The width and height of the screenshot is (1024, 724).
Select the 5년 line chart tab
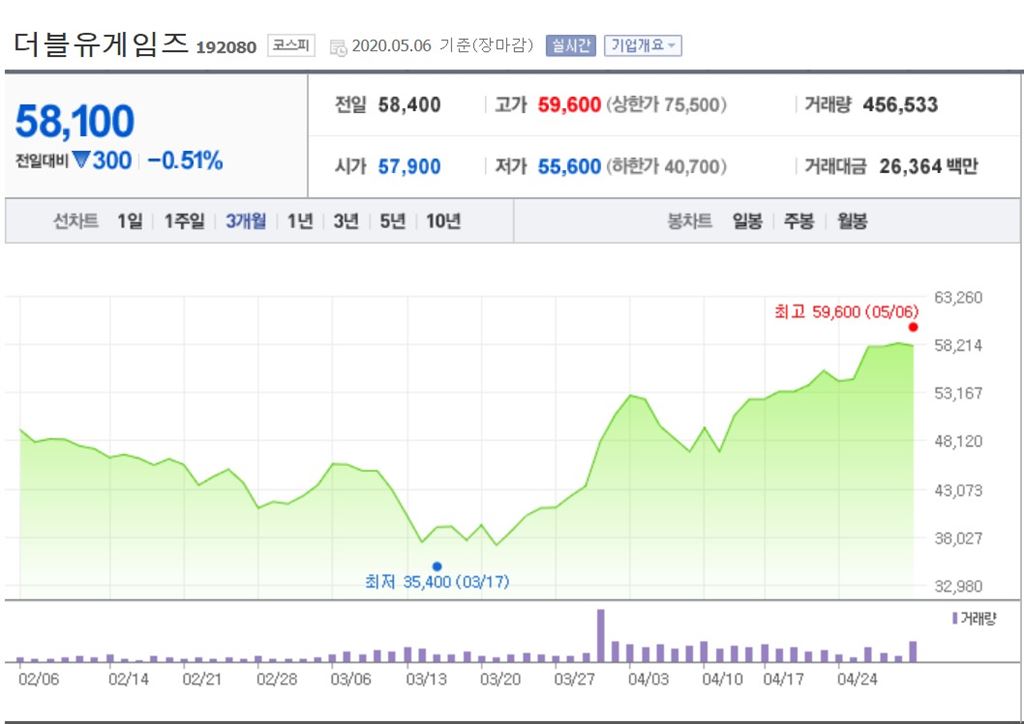click(x=392, y=221)
